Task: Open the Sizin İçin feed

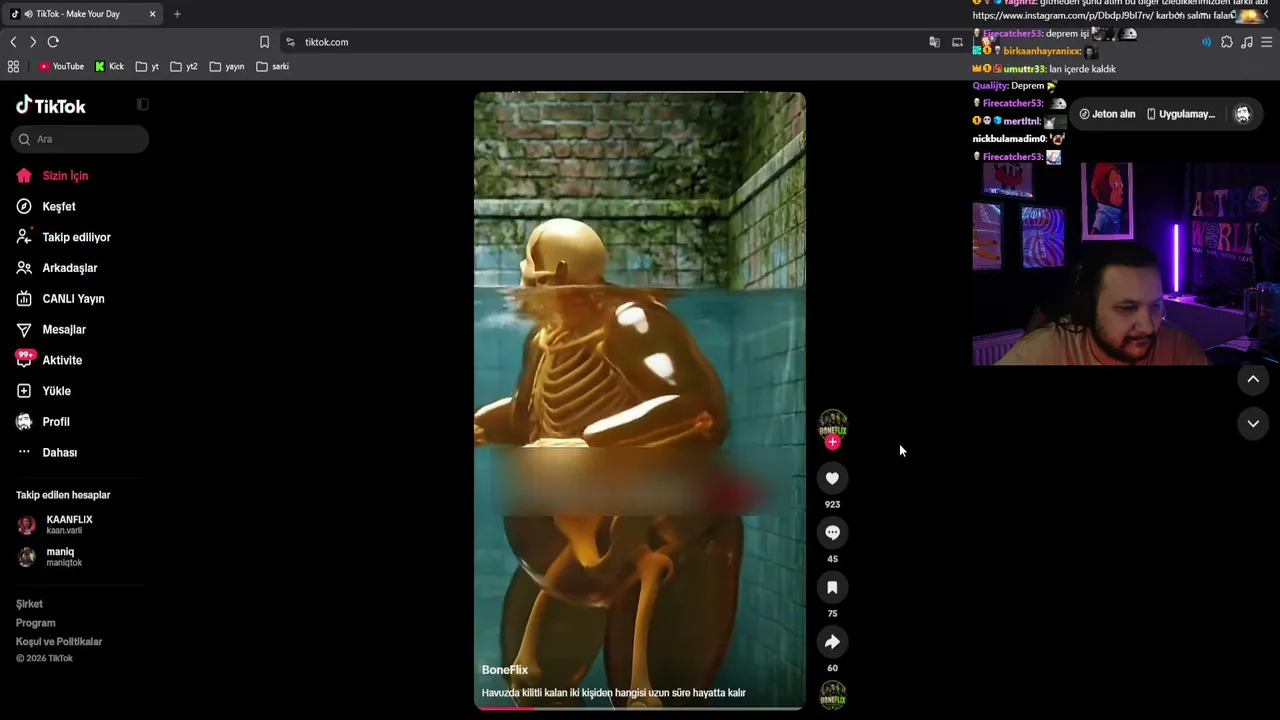Action: tap(65, 176)
